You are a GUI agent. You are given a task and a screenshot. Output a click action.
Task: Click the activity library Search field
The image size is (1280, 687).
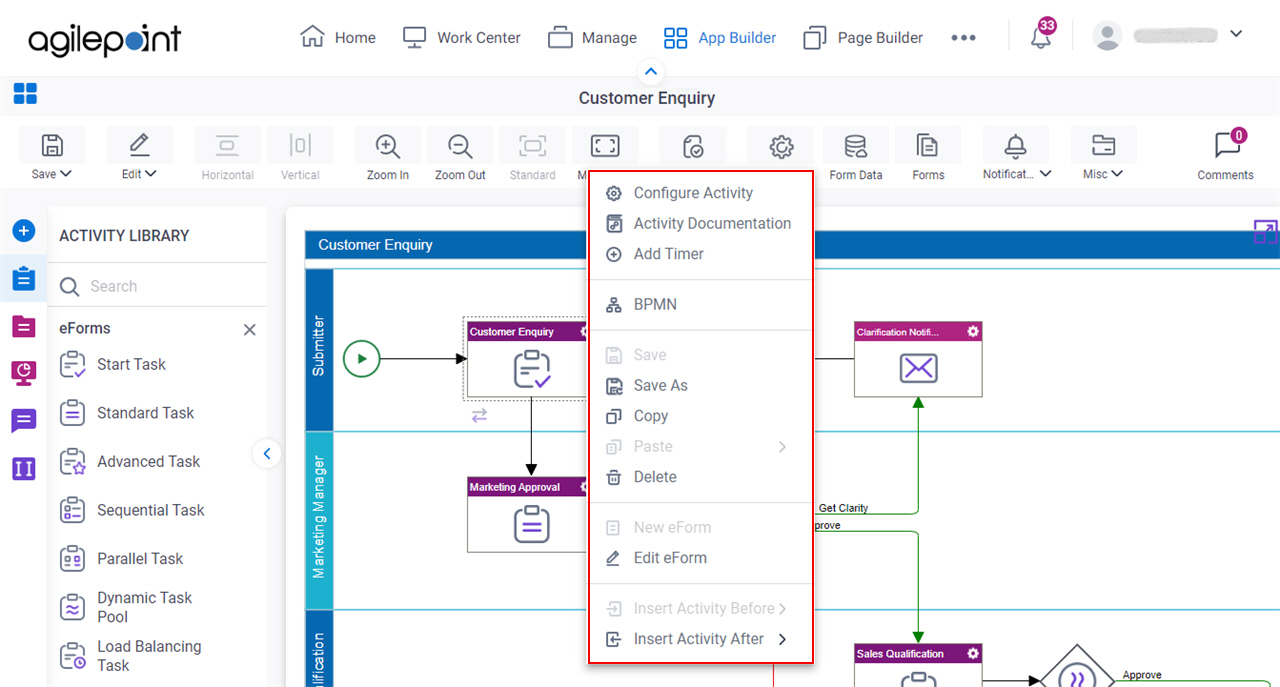tap(158, 286)
